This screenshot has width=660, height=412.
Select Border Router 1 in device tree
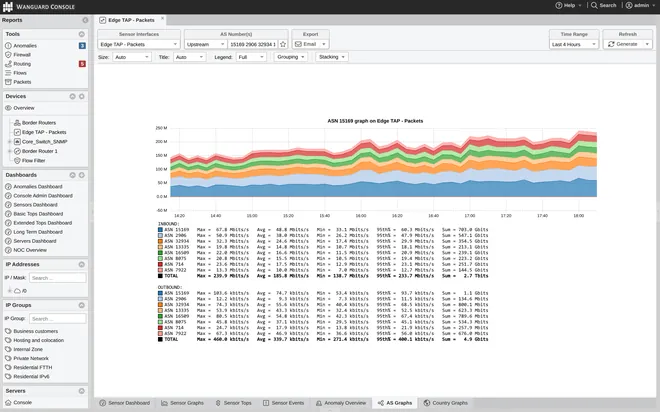(40, 151)
